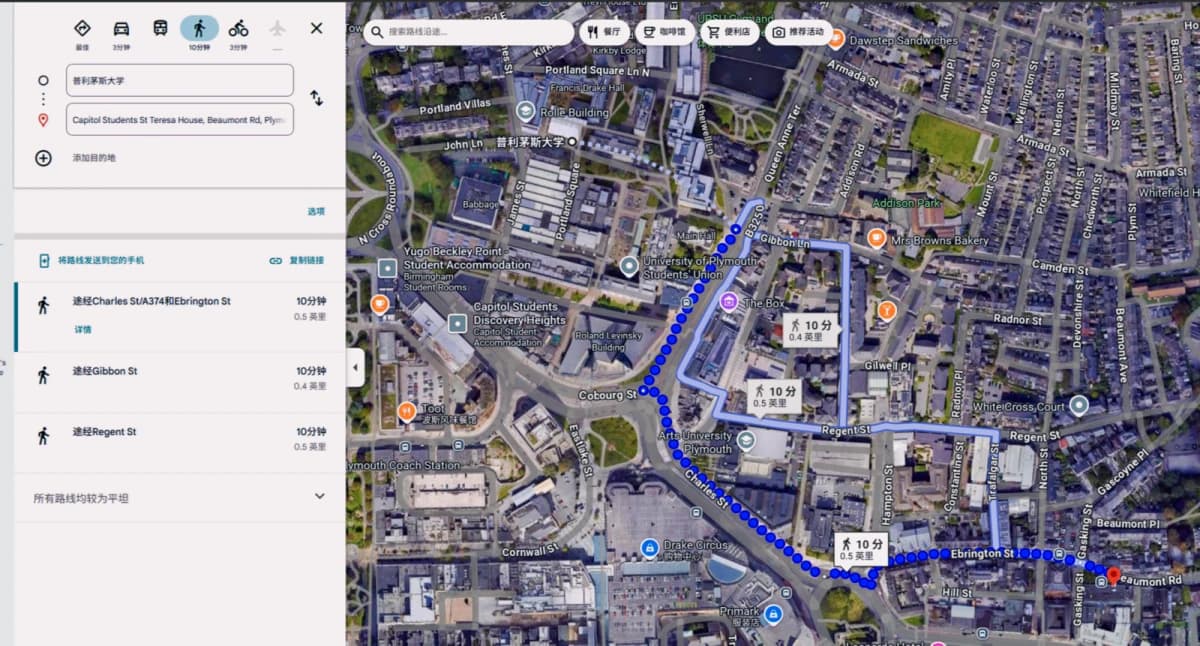Screen dimensions: 1200x646
Task: Click the Plymouth Coach Station label
Action: coord(405,466)
